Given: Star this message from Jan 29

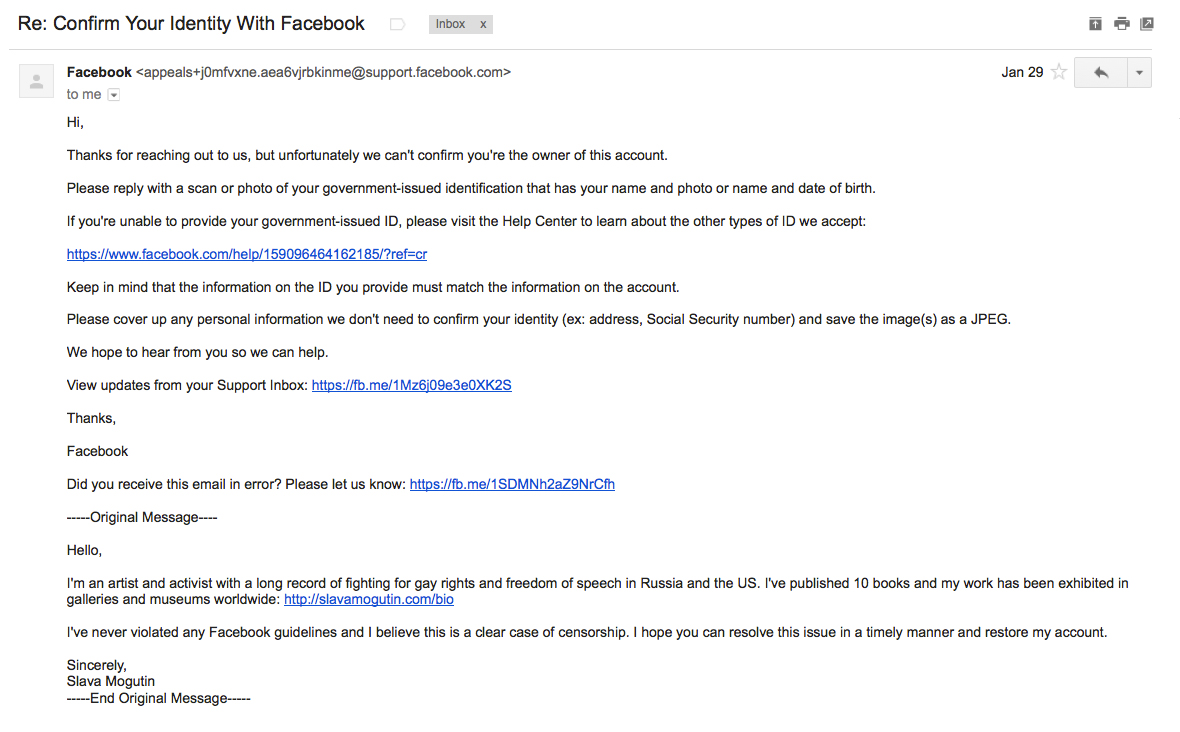Looking at the screenshot, I should point(1059,72).
